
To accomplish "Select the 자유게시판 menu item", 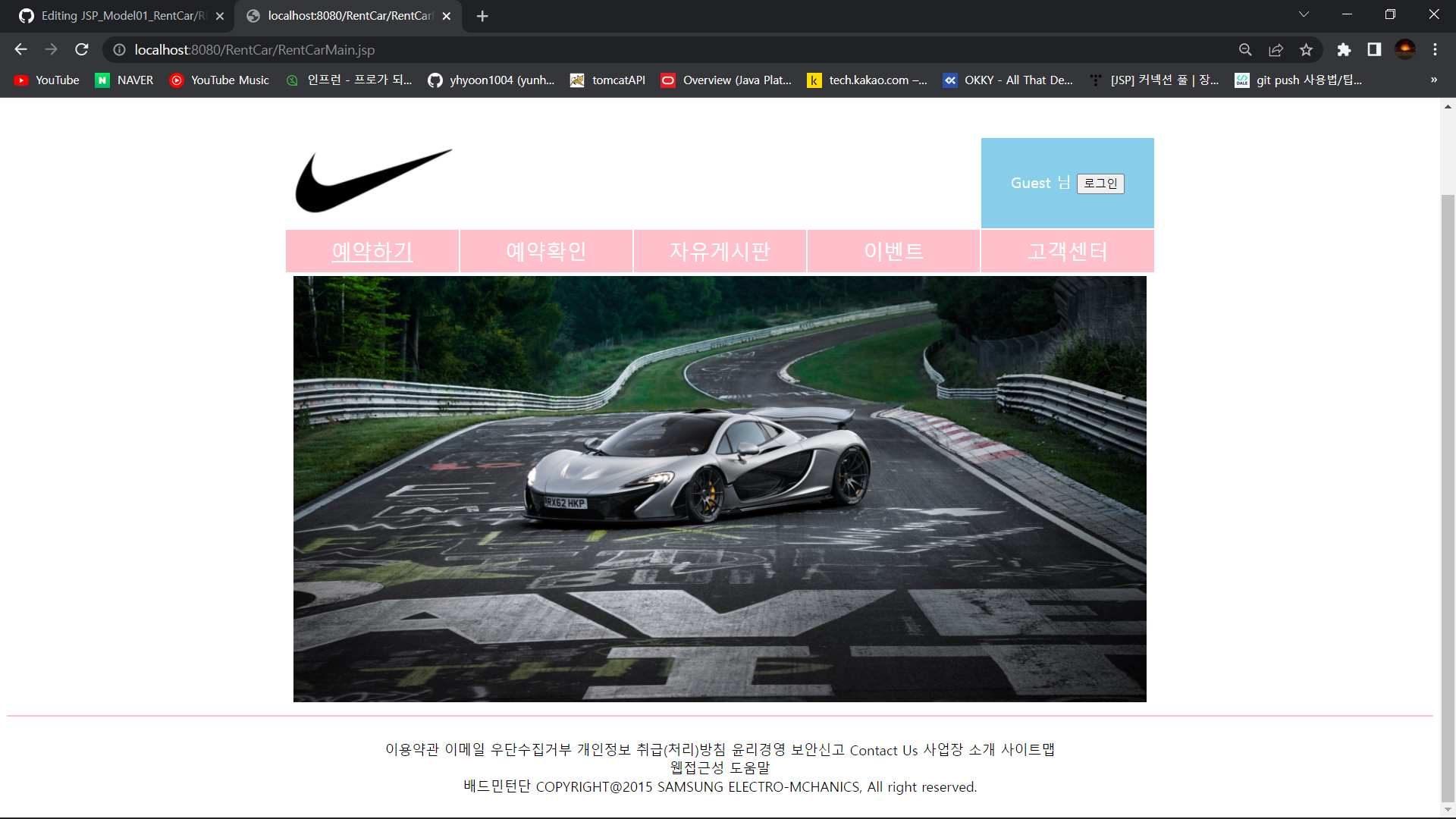I will coord(719,251).
